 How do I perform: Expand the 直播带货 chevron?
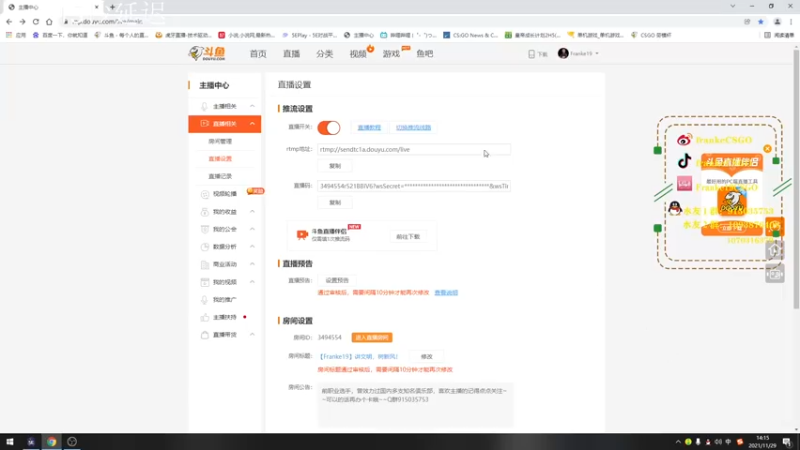252,334
